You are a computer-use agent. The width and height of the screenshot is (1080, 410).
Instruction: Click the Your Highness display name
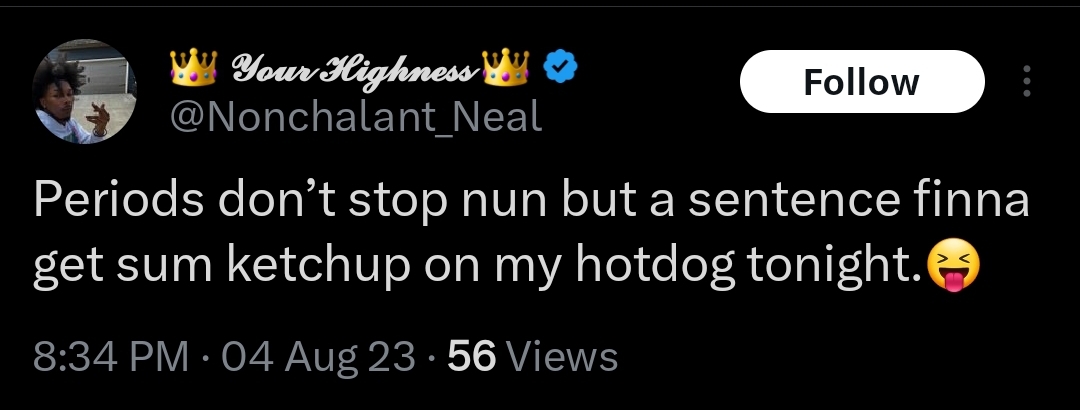pyautogui.click(x=348, y=69)
